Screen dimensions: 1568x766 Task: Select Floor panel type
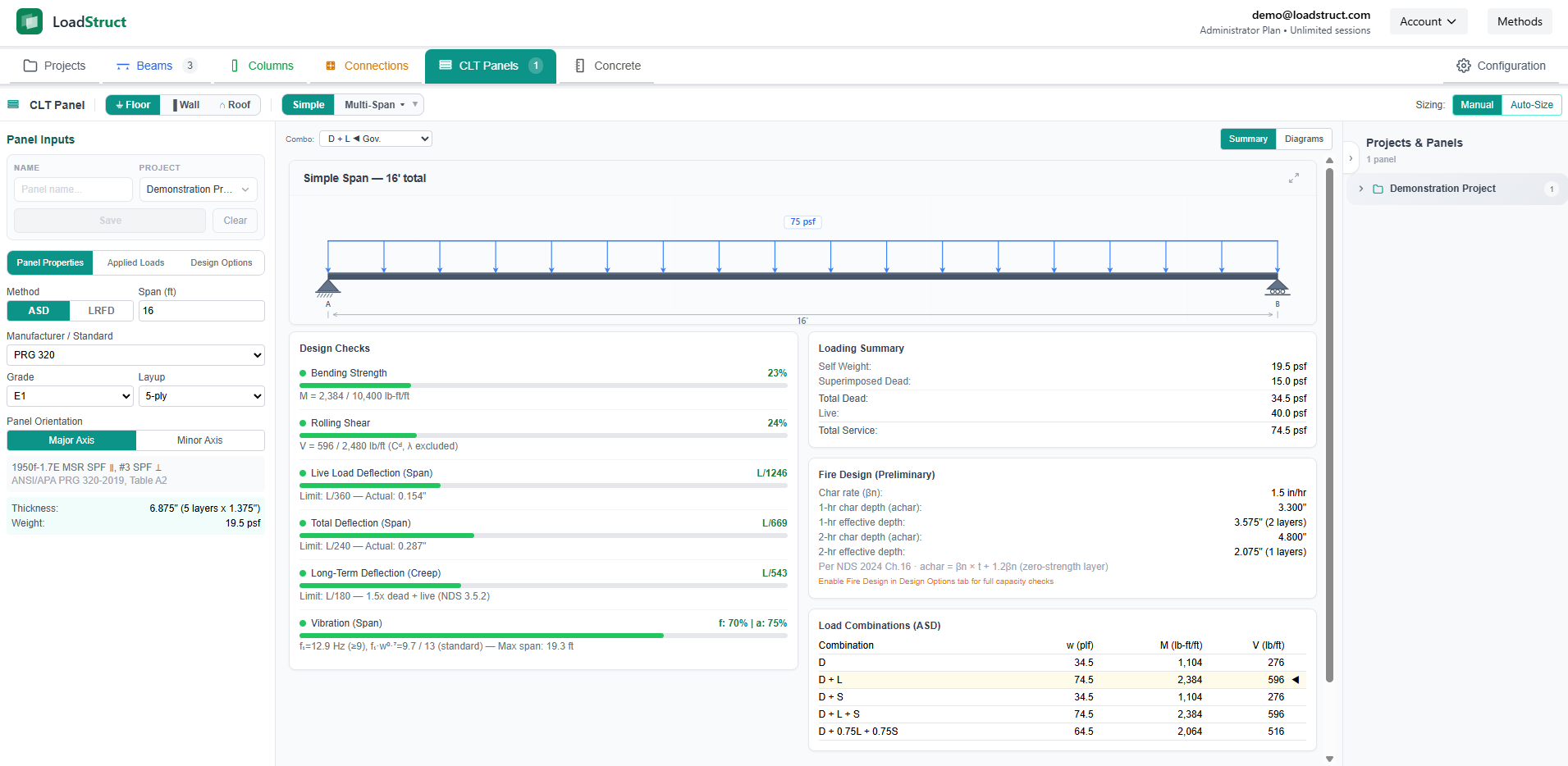point(133,105)
